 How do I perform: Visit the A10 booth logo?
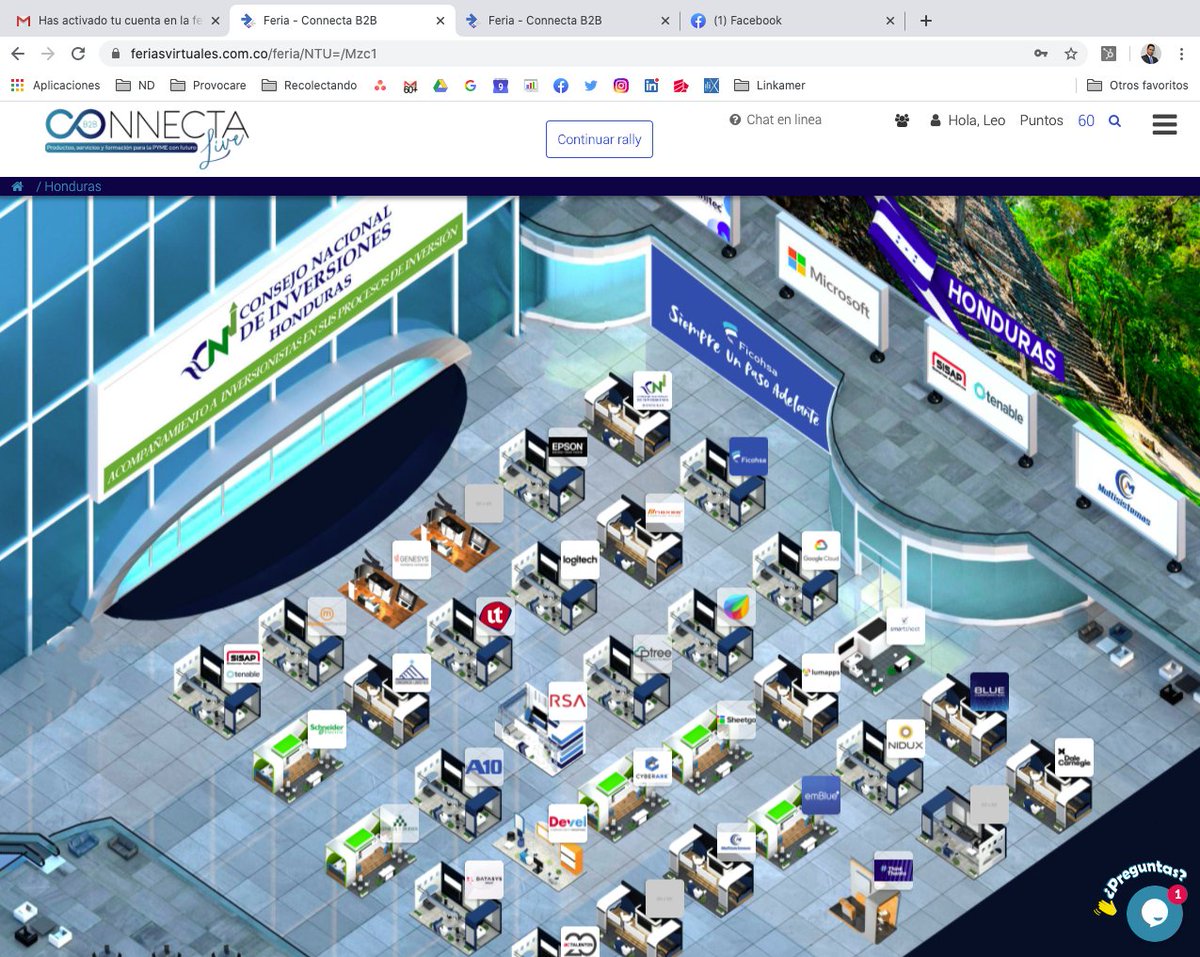point(484,767)
